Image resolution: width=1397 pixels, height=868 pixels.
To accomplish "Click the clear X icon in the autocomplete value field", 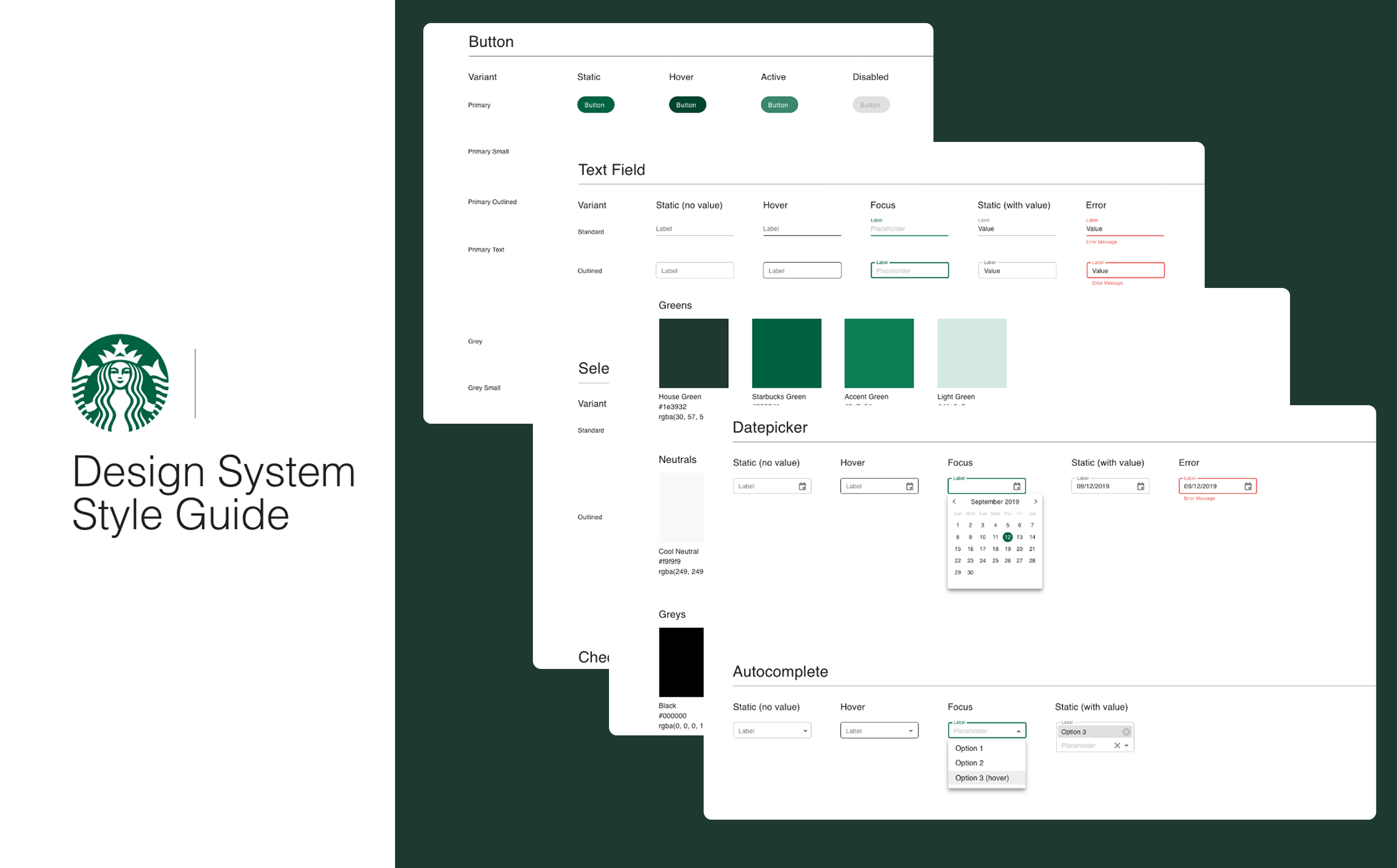I will click(x=1116, y=745).
